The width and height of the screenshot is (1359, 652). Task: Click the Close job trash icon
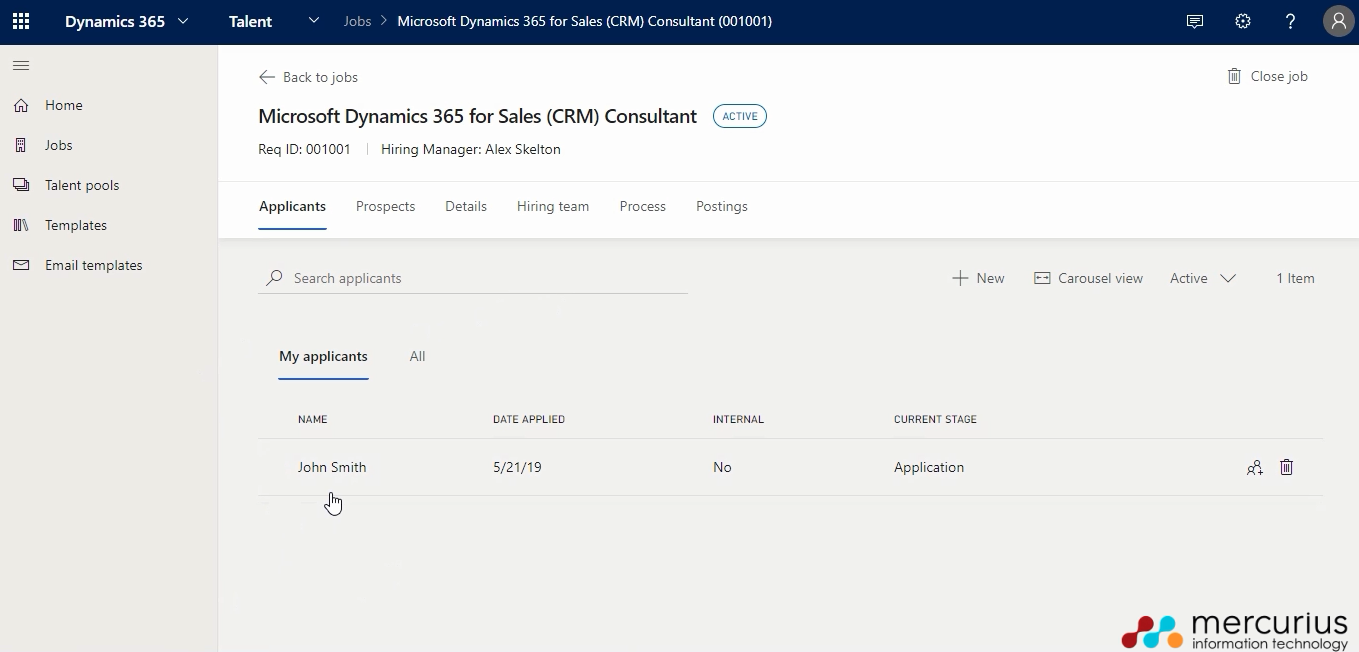coord(1235,76)
